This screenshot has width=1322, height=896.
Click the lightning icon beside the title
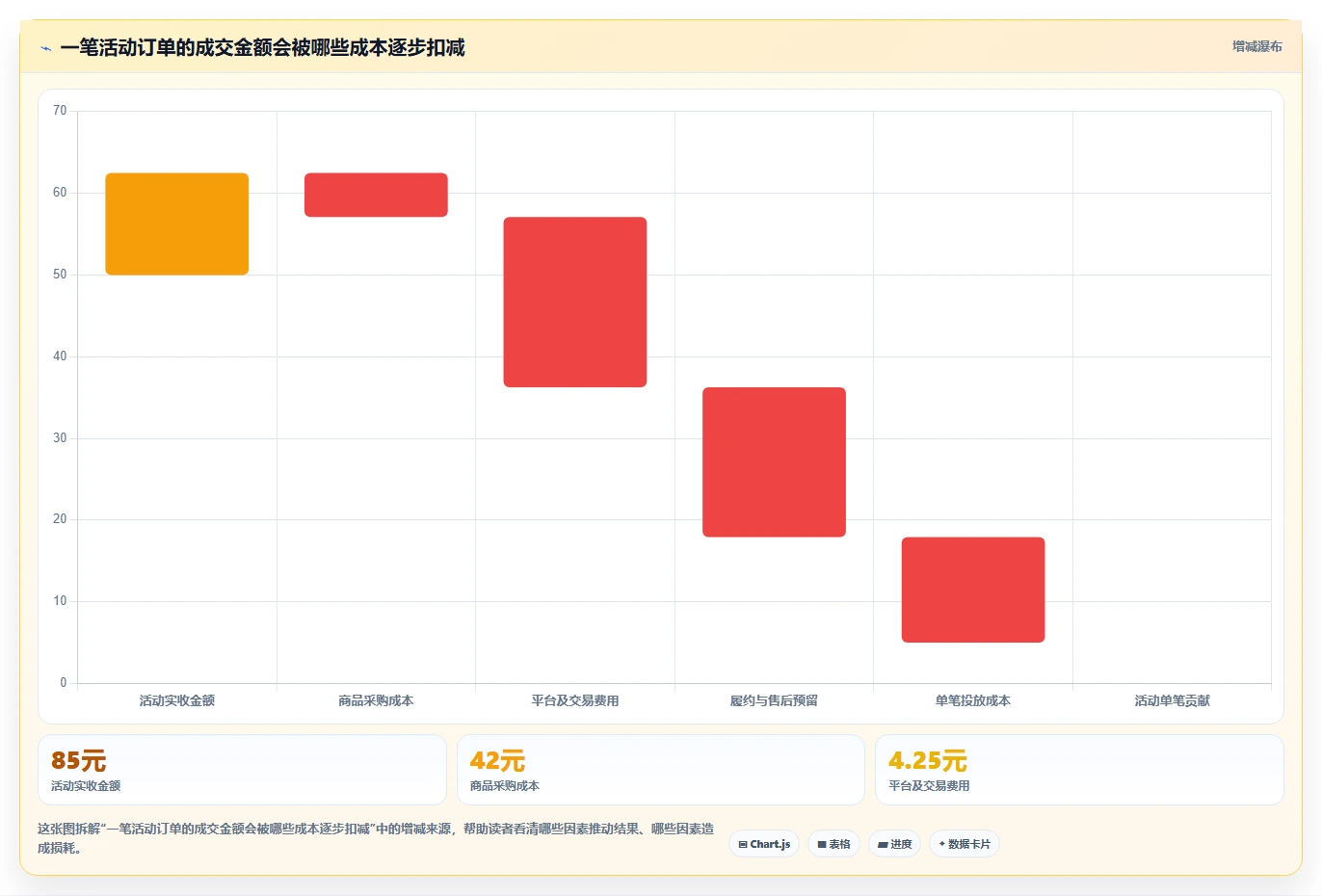45,48
